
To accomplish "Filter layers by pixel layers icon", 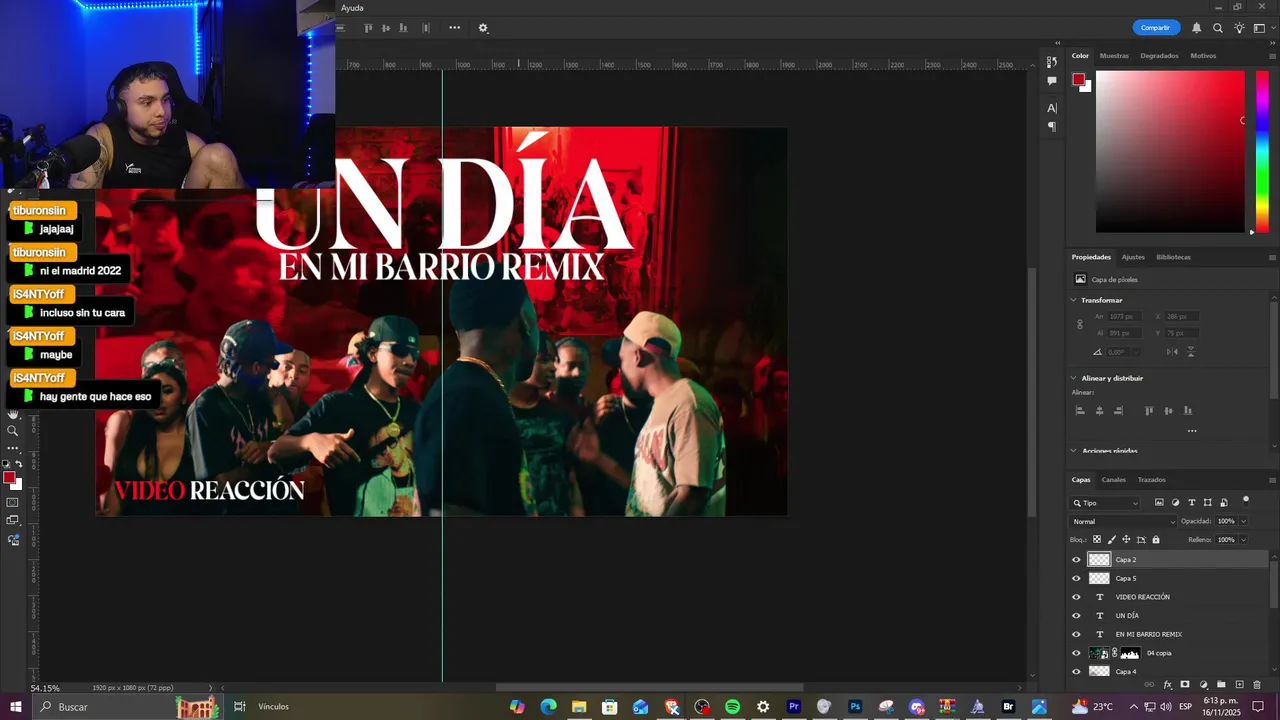I will (x=1159, y=503).
